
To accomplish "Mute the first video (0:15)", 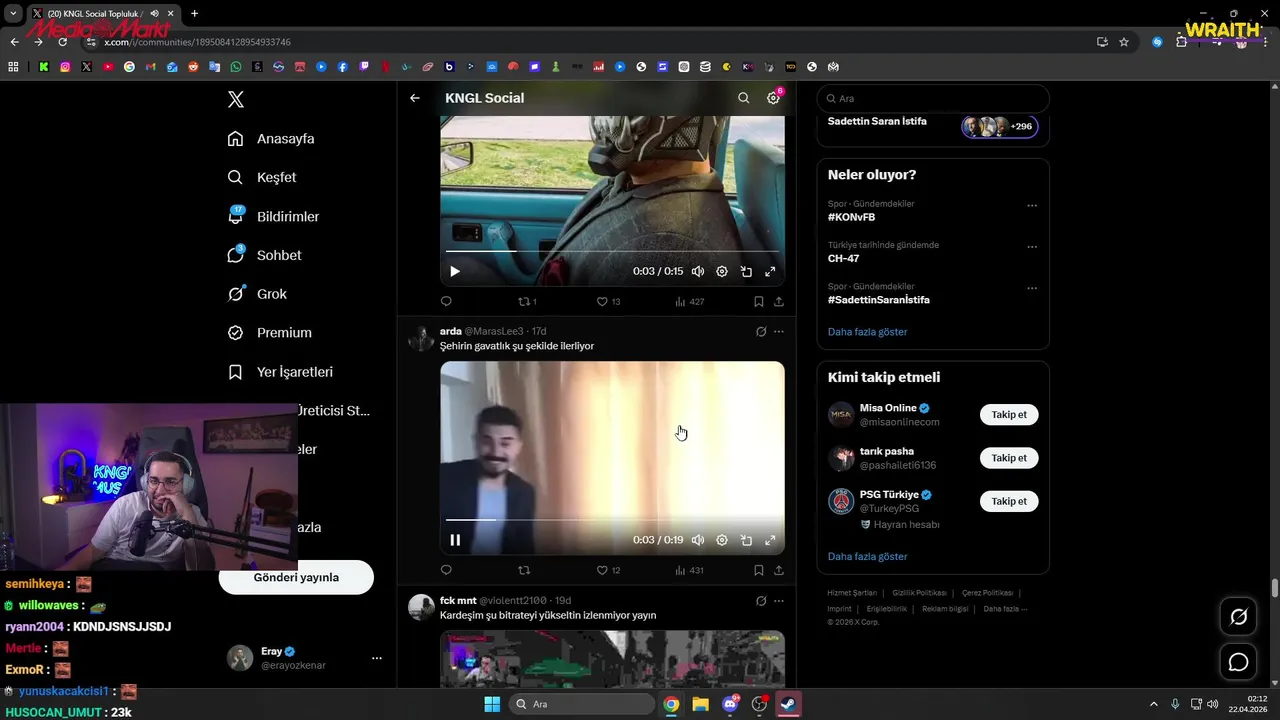I will (x=698, y=271).
